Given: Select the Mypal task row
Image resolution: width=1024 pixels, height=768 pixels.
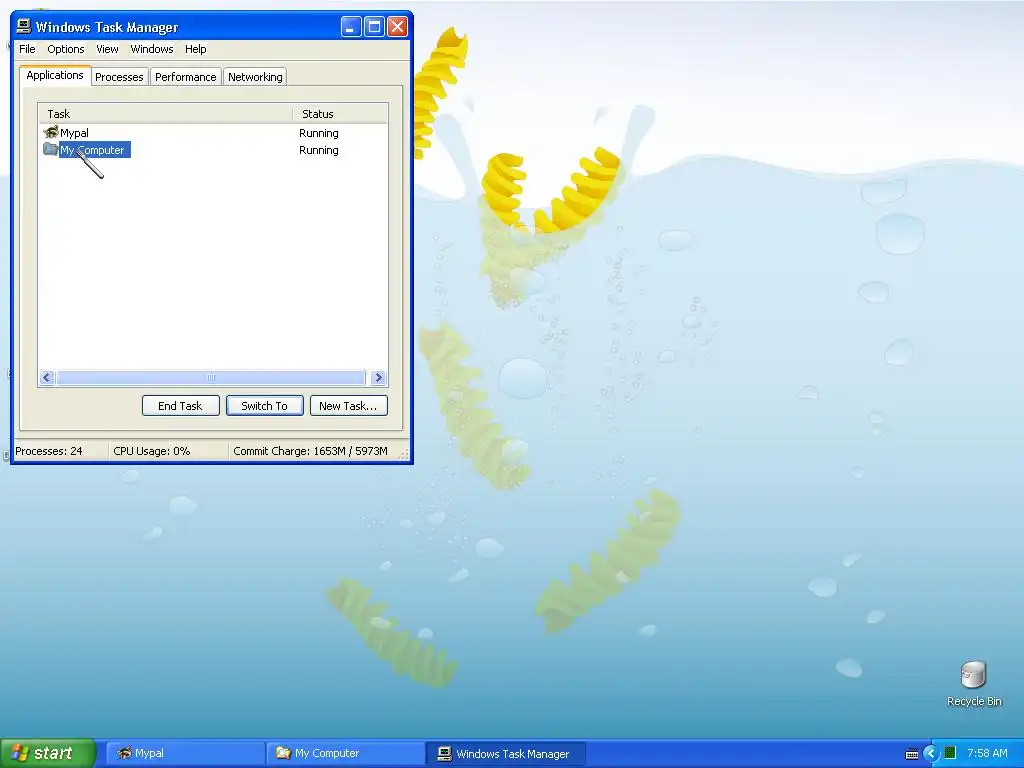Looking at the screenshot, I should 213,133.
